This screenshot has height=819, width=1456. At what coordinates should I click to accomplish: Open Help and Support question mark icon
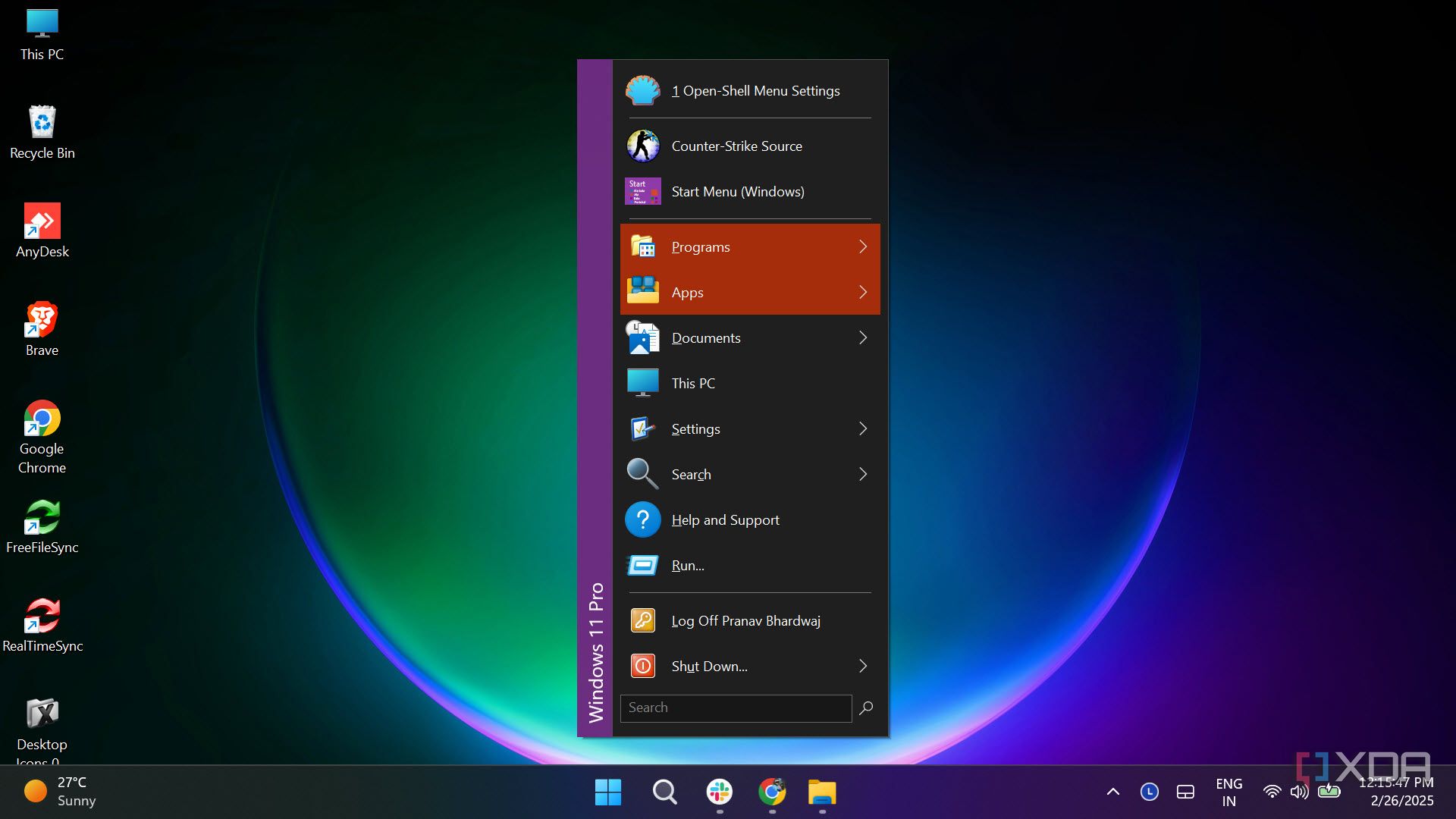(642, 520)
